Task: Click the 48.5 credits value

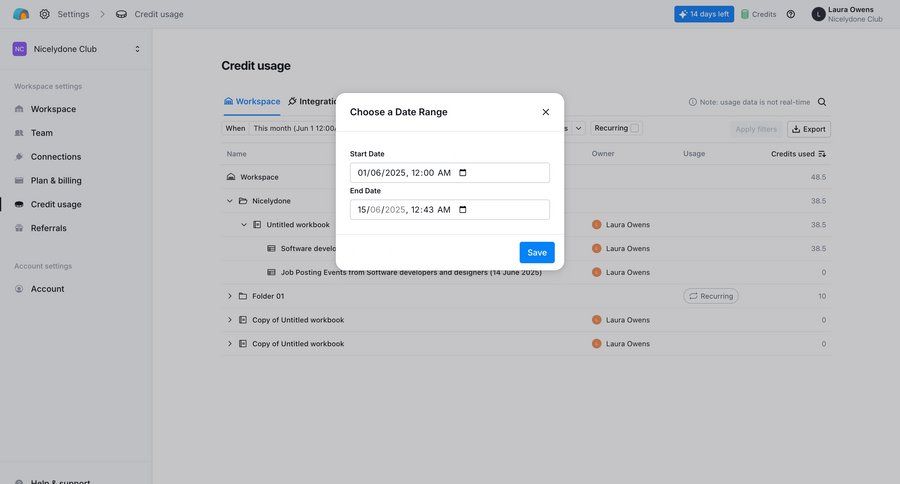Action: click(x=818, y=177)
